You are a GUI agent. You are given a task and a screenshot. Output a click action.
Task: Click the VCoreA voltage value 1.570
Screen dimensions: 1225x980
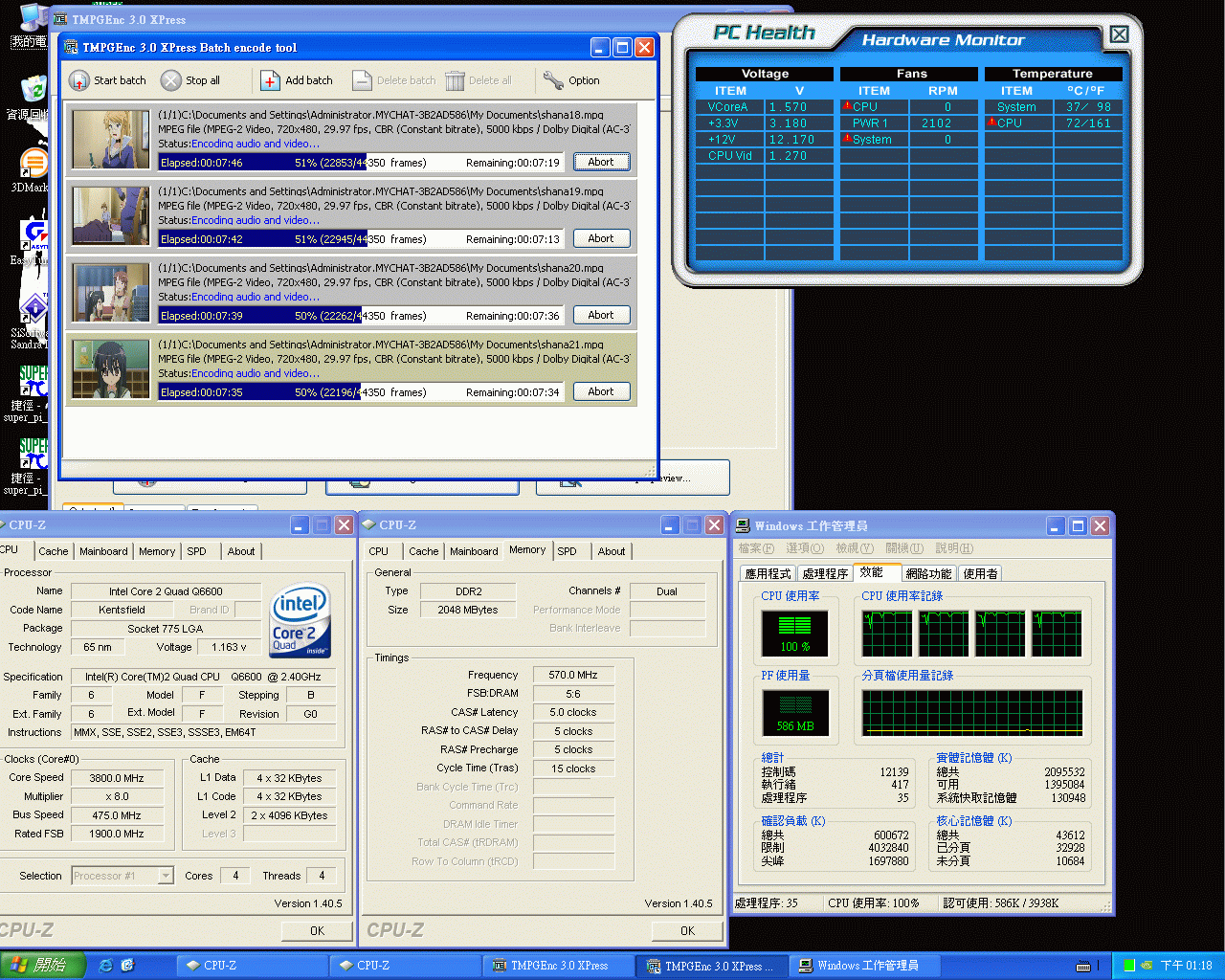click(789, 107)
